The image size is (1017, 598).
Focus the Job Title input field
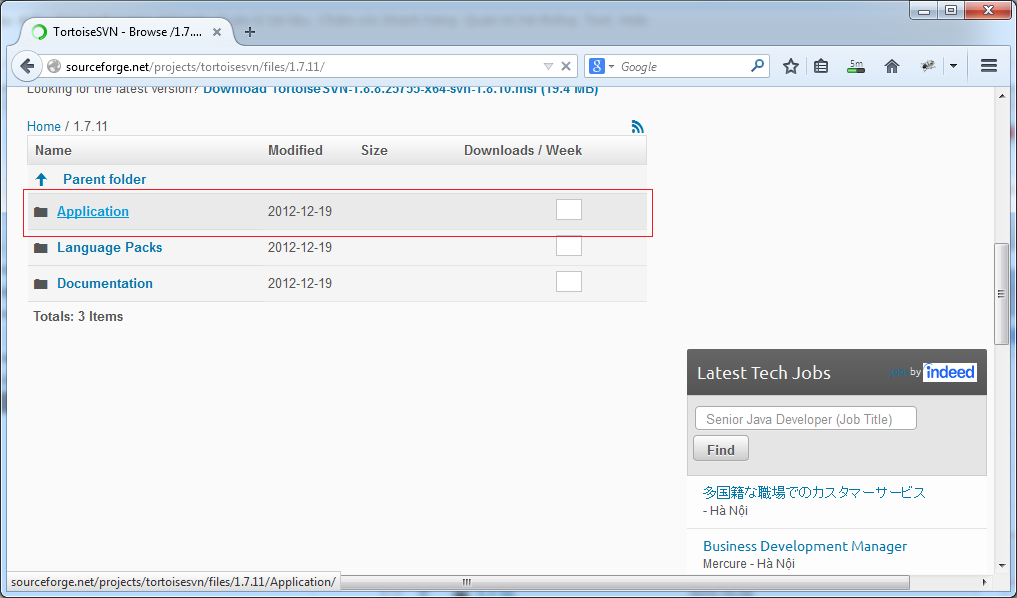point(806,418)
